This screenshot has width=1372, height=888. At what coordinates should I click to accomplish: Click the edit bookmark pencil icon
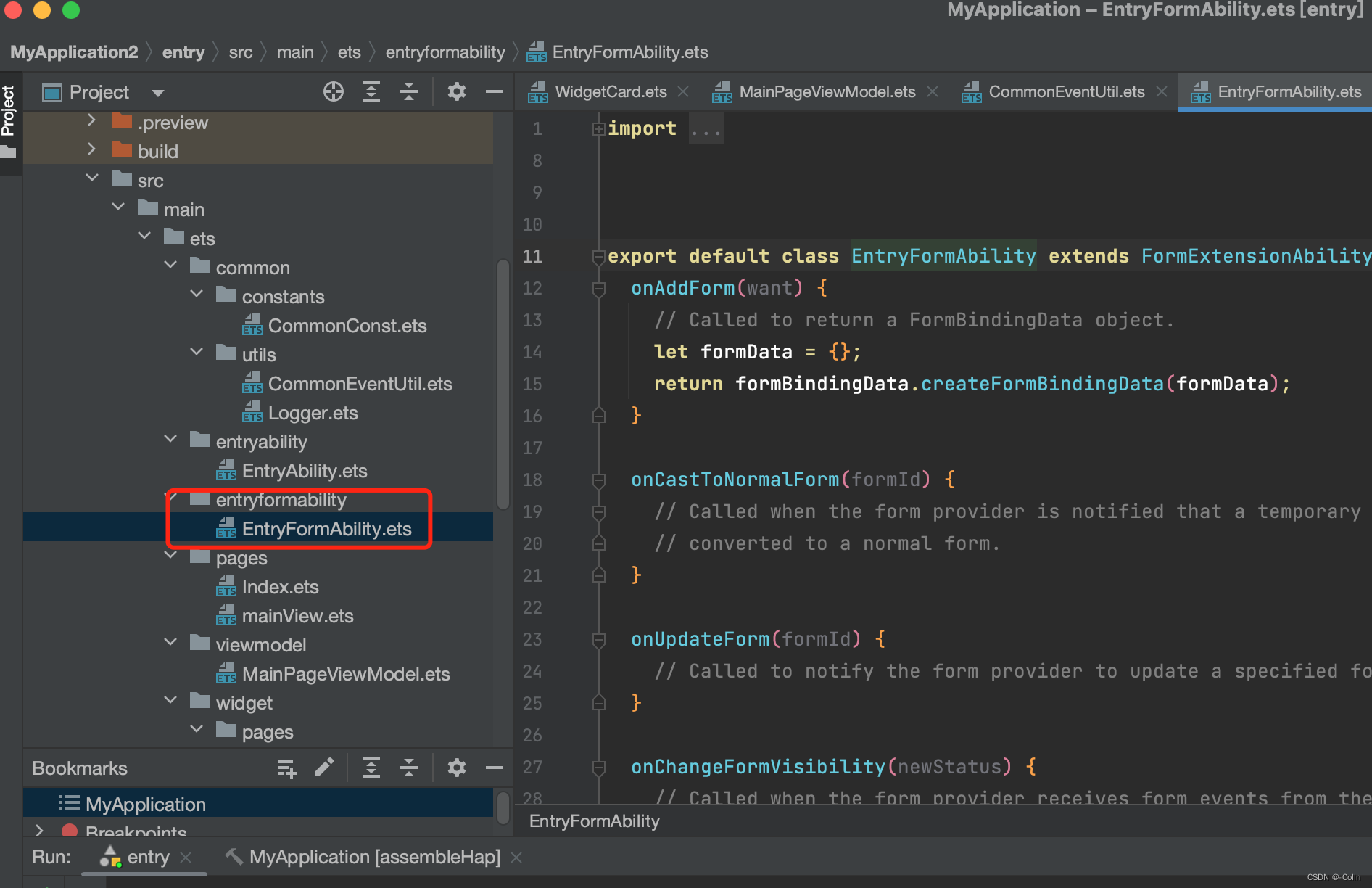pyautogui.click(x=324, y=767)
